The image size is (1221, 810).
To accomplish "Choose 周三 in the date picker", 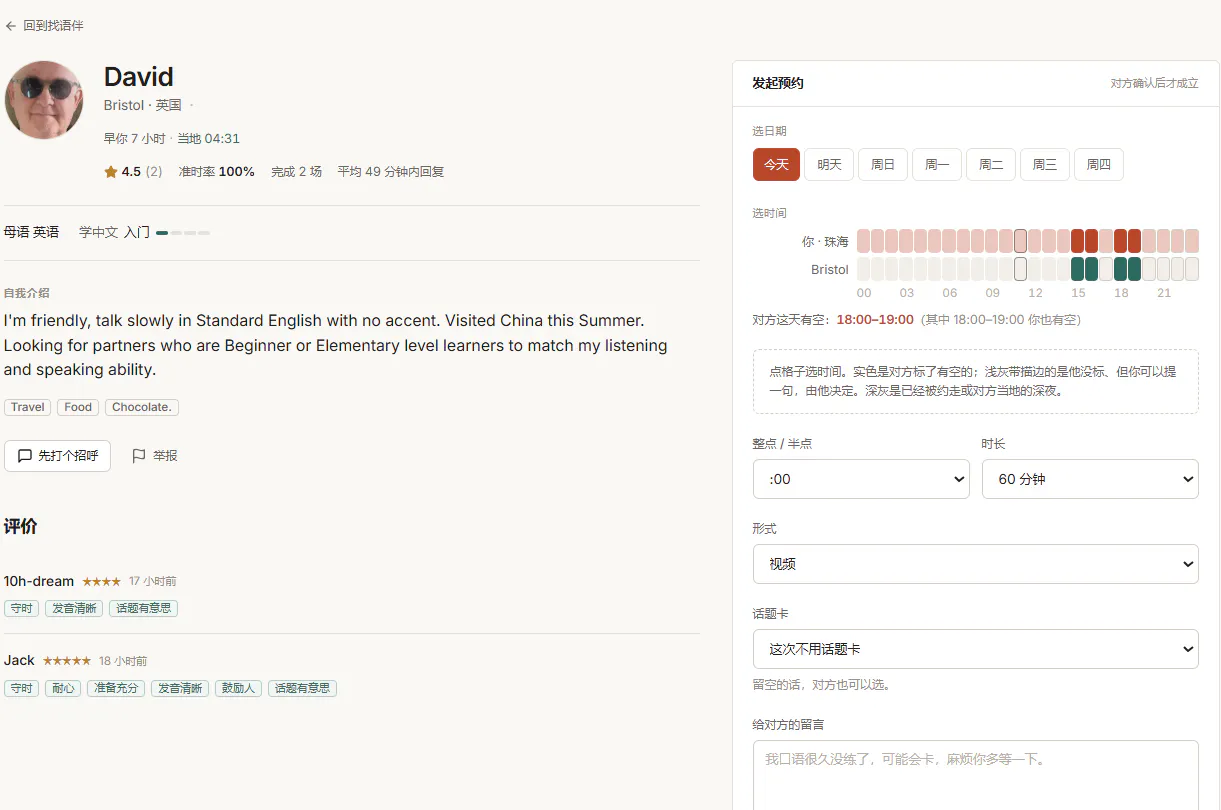I will click(x=1045, y=165).
